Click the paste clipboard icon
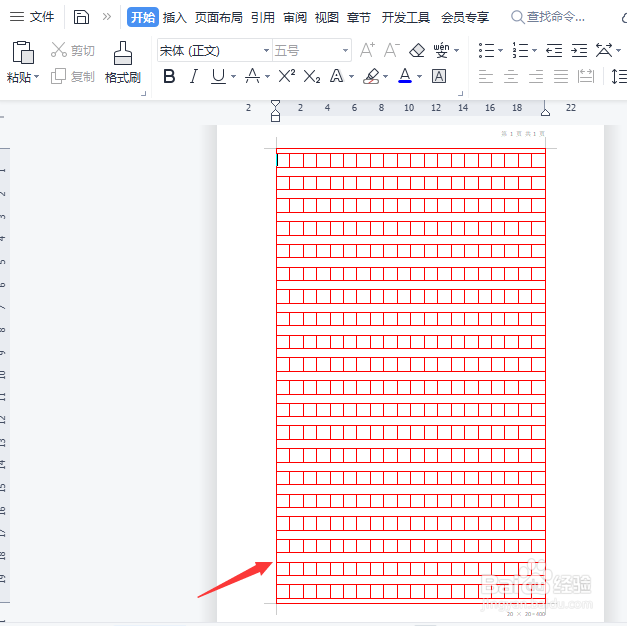The image size is (627, 626). point(23,52)
